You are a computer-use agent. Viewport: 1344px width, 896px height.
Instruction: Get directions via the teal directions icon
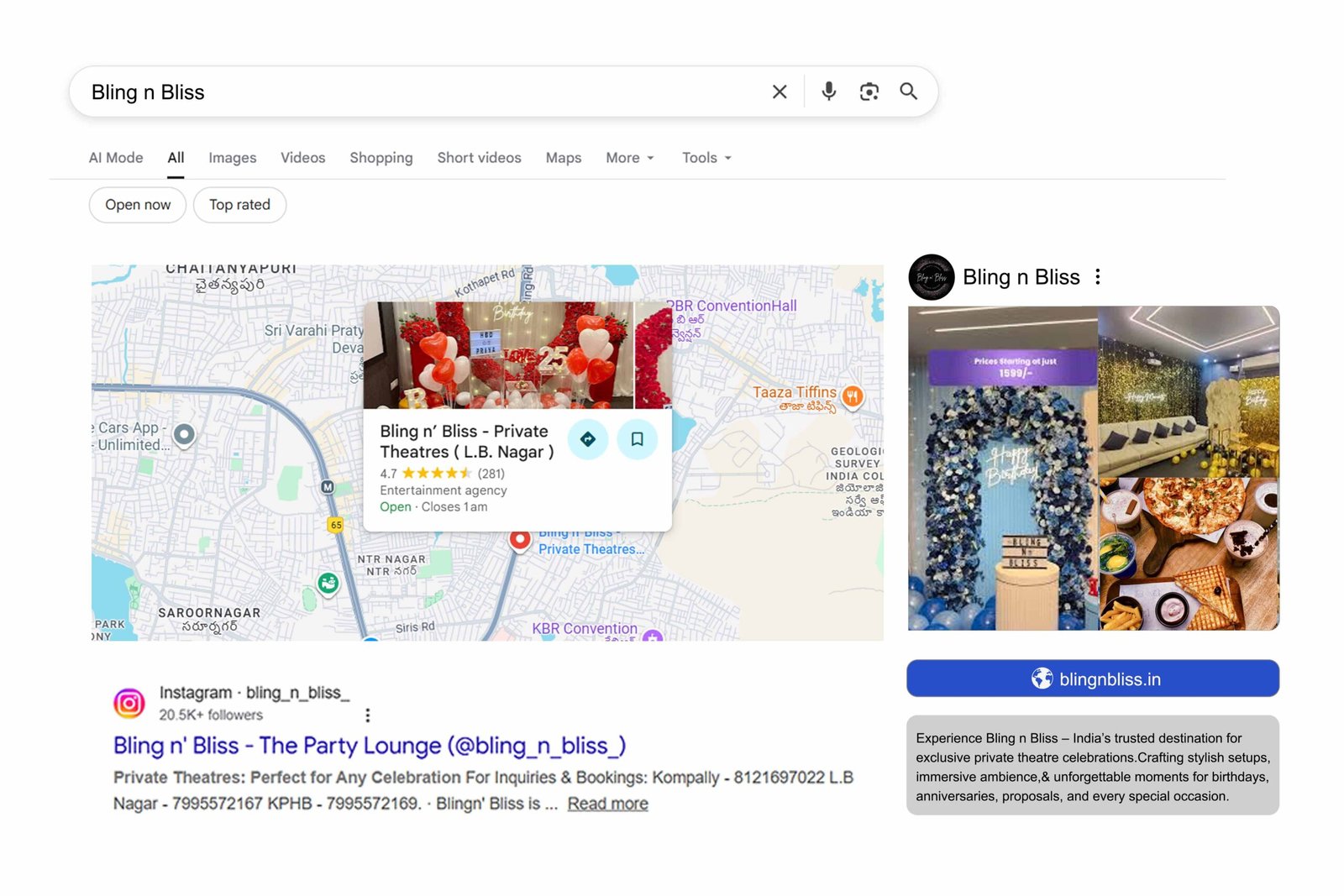(588, 439)
